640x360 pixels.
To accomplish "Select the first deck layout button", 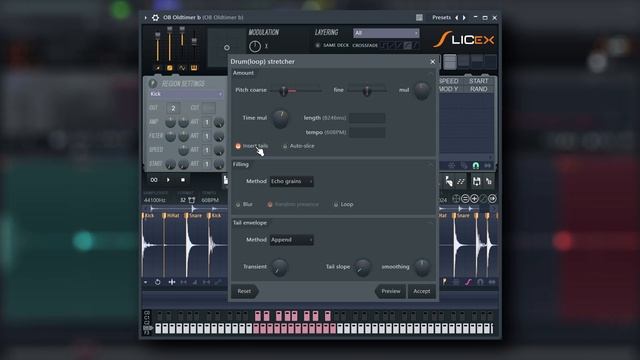I will (450, 62).
